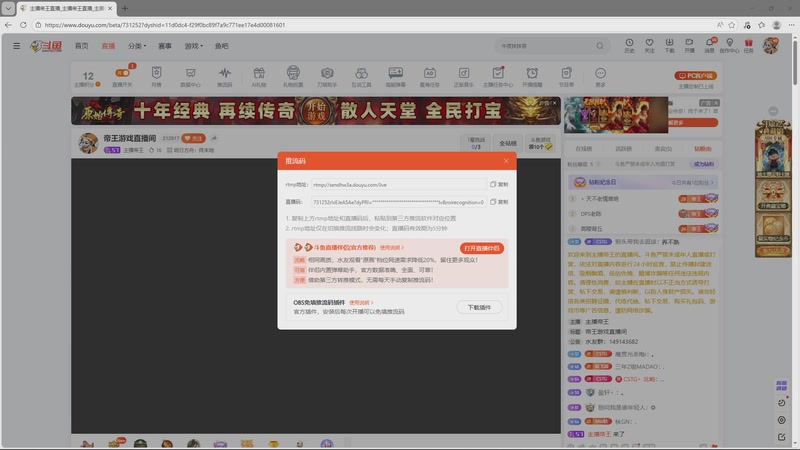This screenshot has height=450, width=800.
Task: Open the 刀塔助手 icon
Action: [327, 76]
